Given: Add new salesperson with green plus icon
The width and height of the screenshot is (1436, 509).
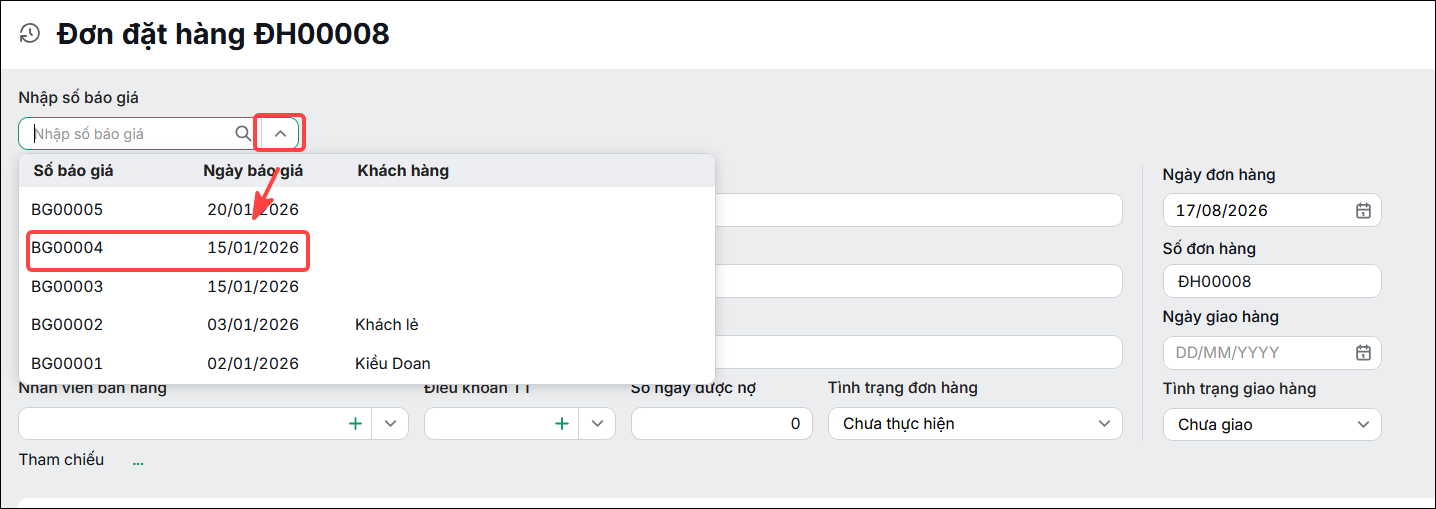Looking at the screenshot, I should (x=355, y=424).
